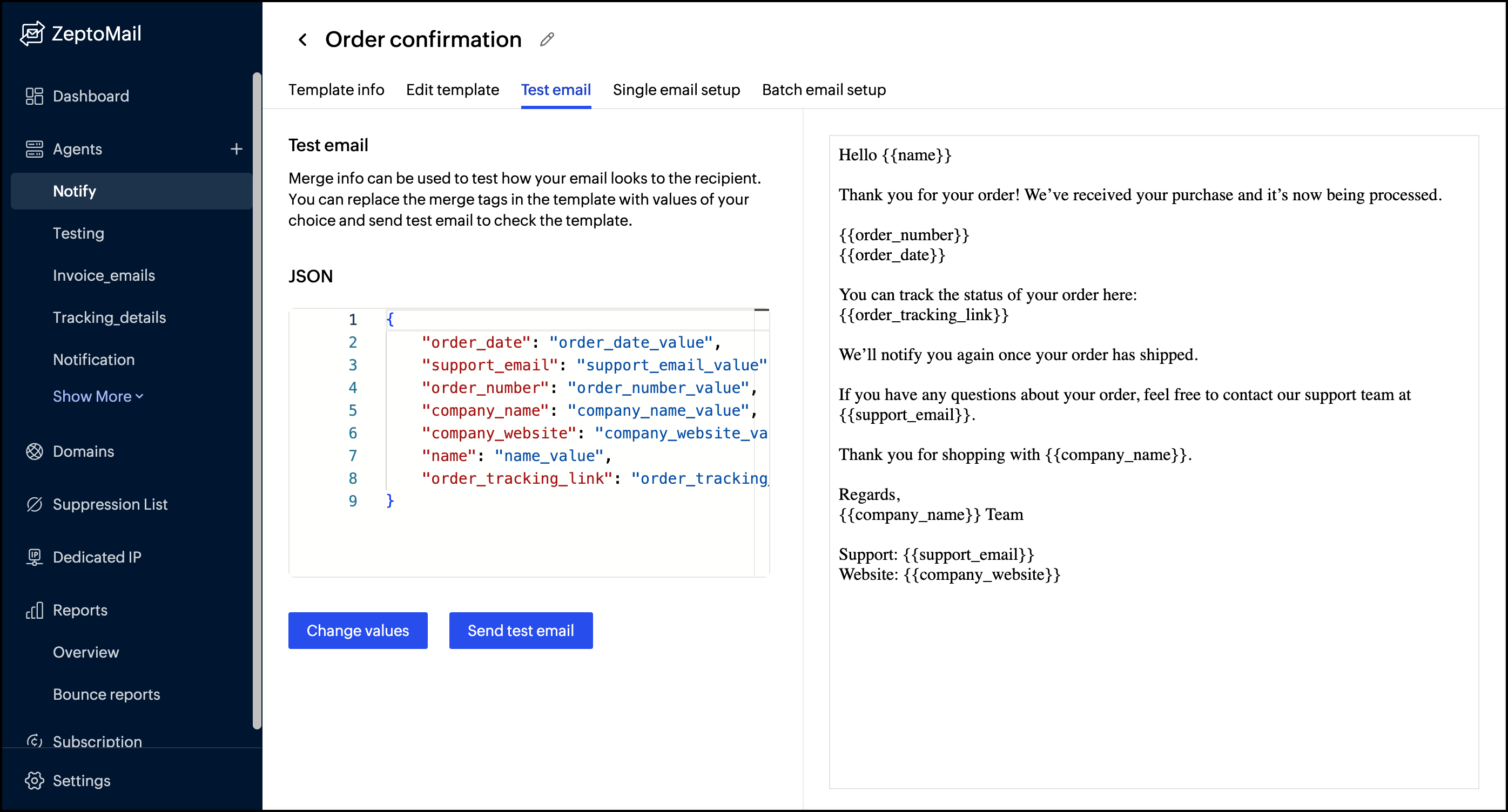Open the Batch email setup tab
1508x812 pixels.
coord(823,90)
